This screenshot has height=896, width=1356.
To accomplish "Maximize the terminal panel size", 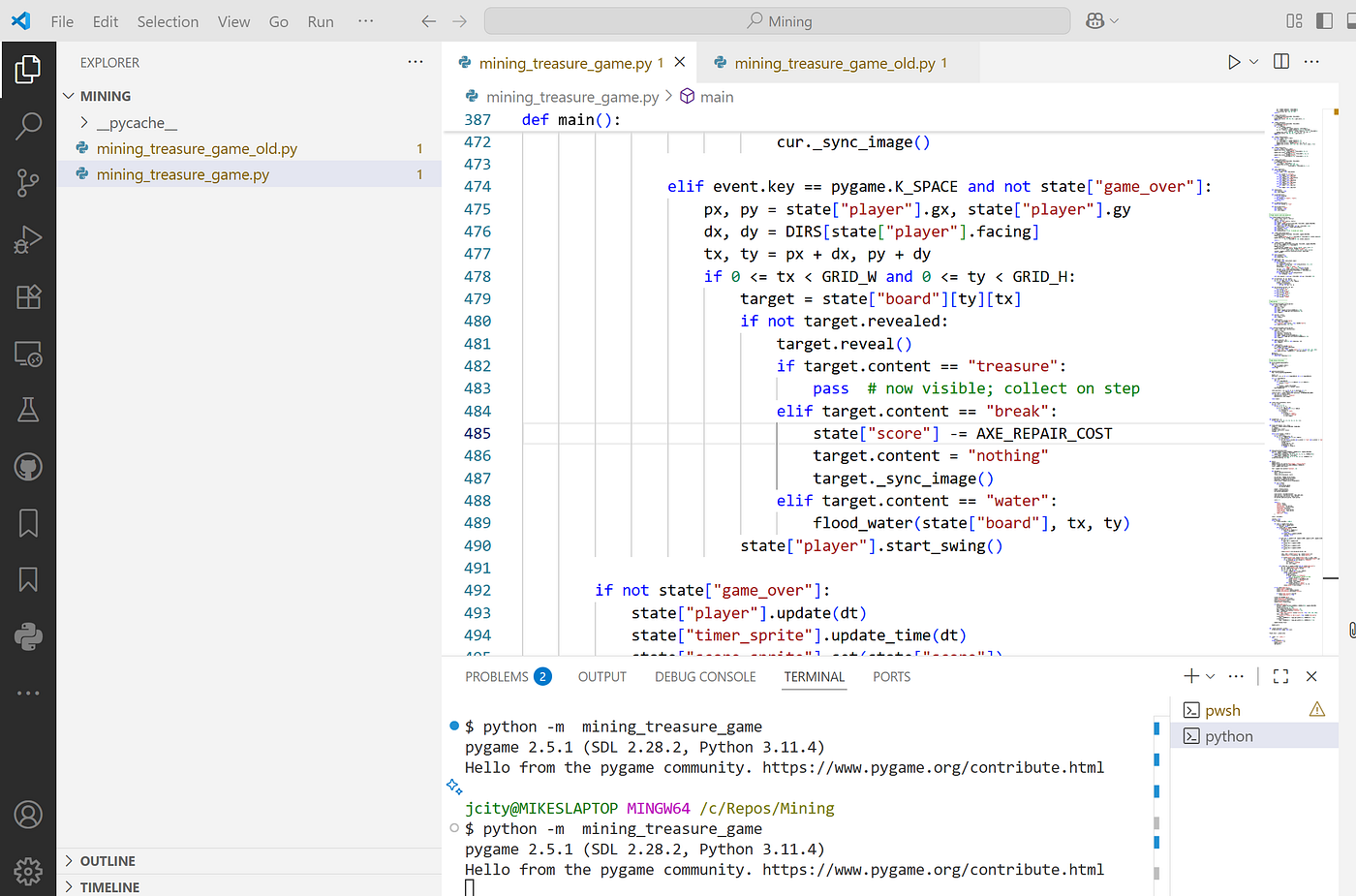I will point(1280,676).
